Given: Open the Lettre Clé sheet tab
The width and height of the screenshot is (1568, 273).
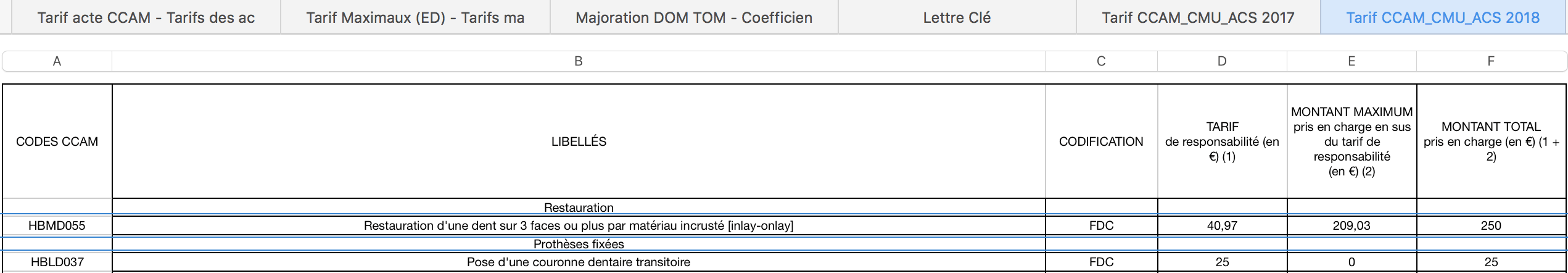Looking at the screenshot, I should 957,17.
